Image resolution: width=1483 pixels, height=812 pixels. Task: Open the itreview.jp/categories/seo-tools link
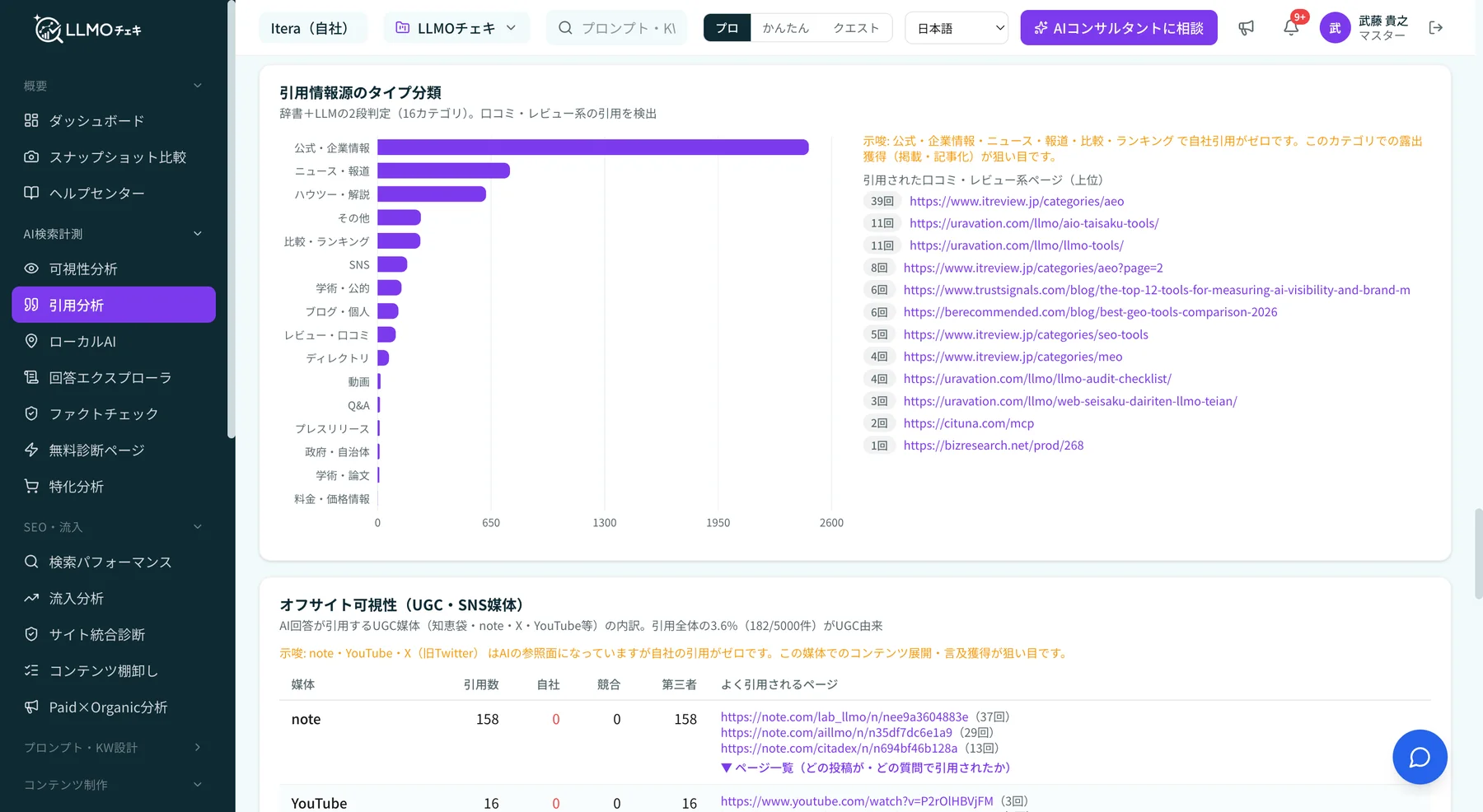pos(1026,334)
